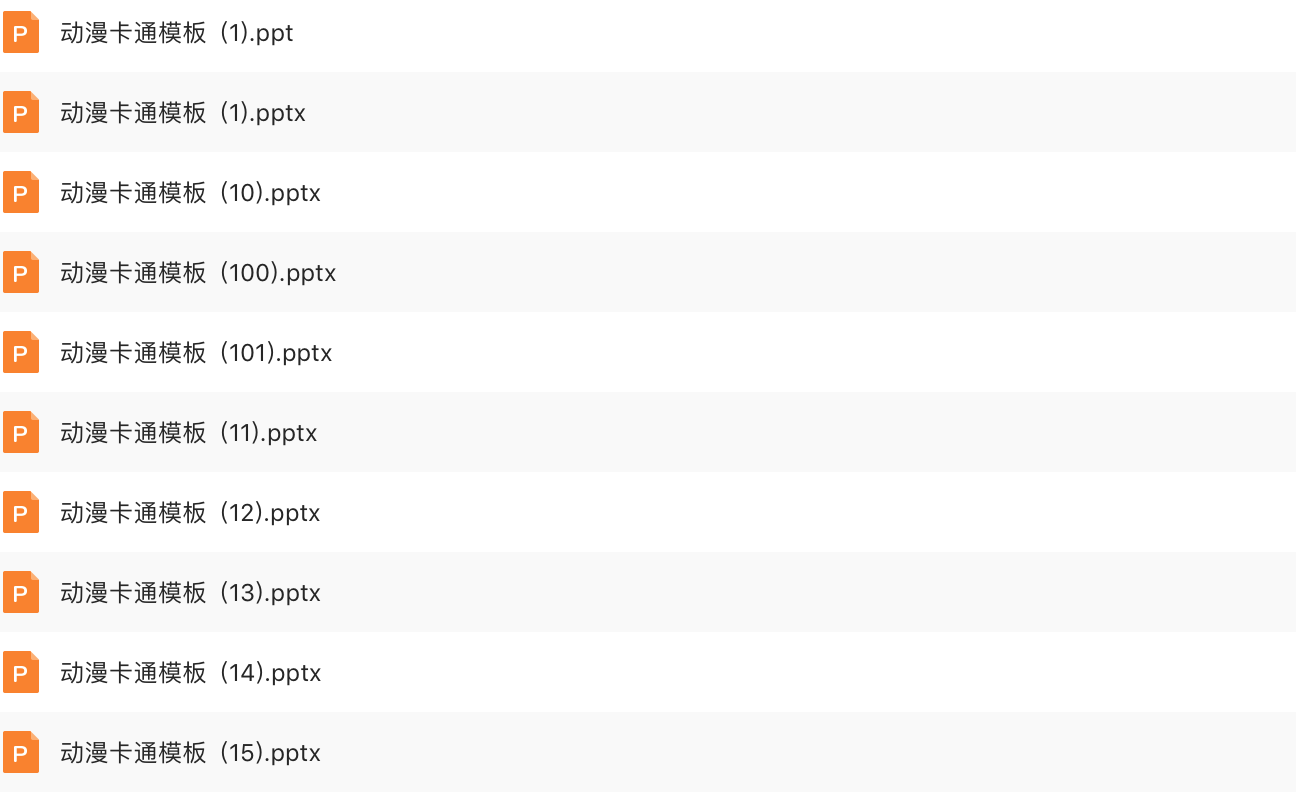The width and height of the screenshot is (1296, 792).
Task: Click the PowerPoint icon of 动漫卡通模板 (1).ppt
Action: click(21, 32)
